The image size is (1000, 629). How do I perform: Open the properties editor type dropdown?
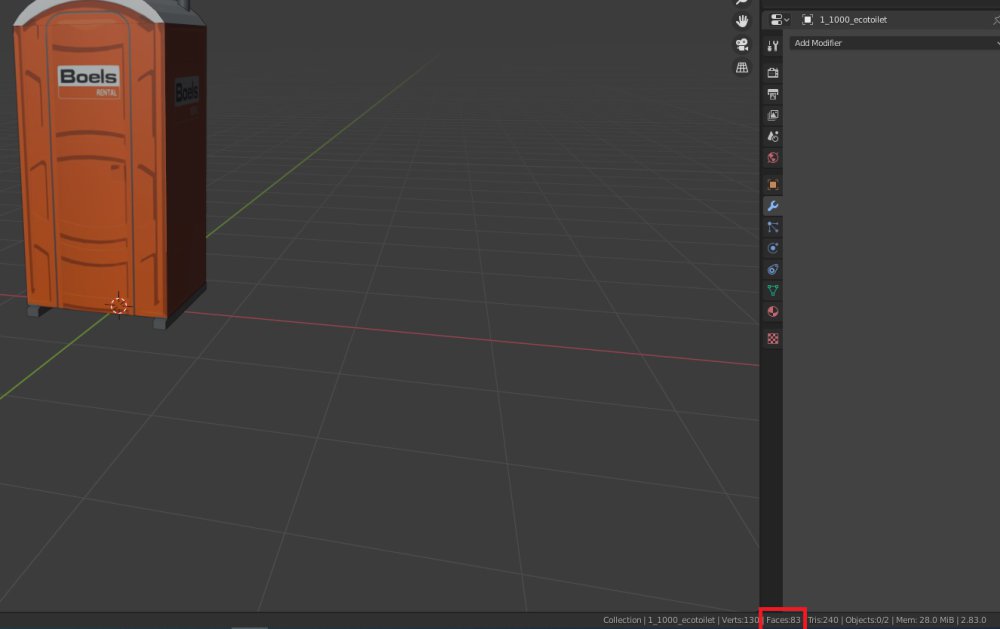(x=779, y=20)
